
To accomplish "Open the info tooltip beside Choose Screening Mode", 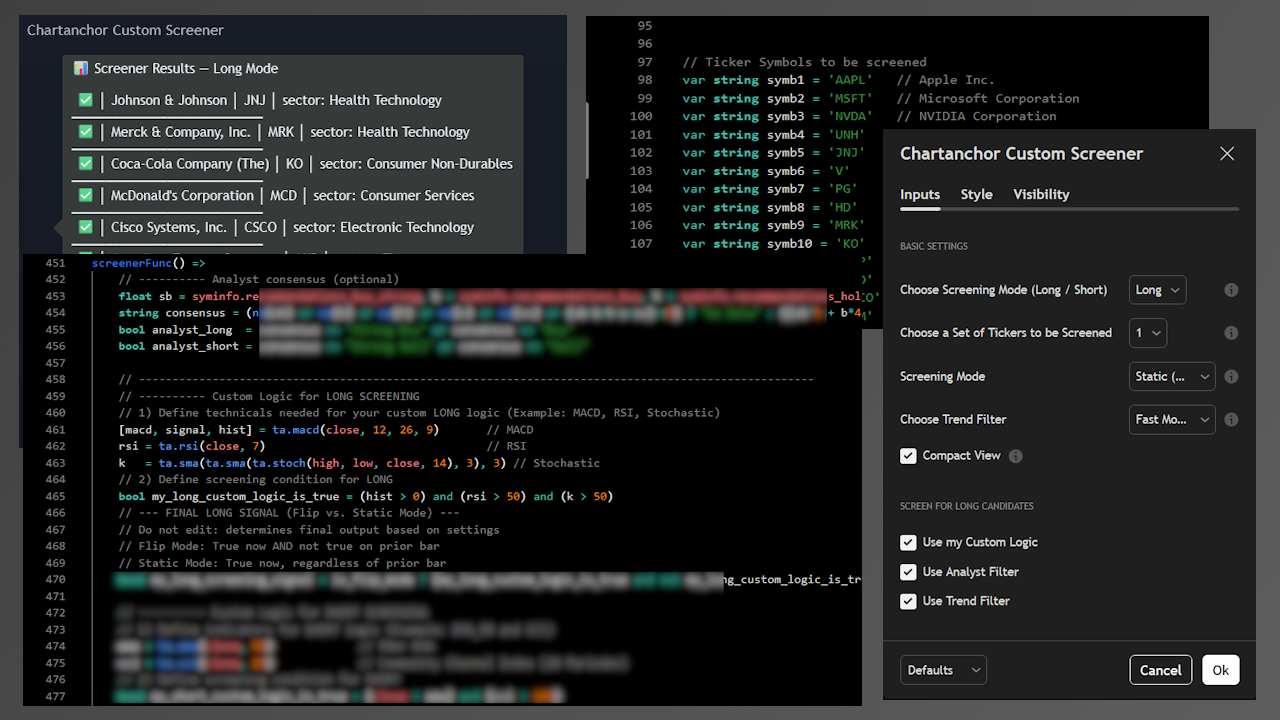I will tap(1231, 290).
